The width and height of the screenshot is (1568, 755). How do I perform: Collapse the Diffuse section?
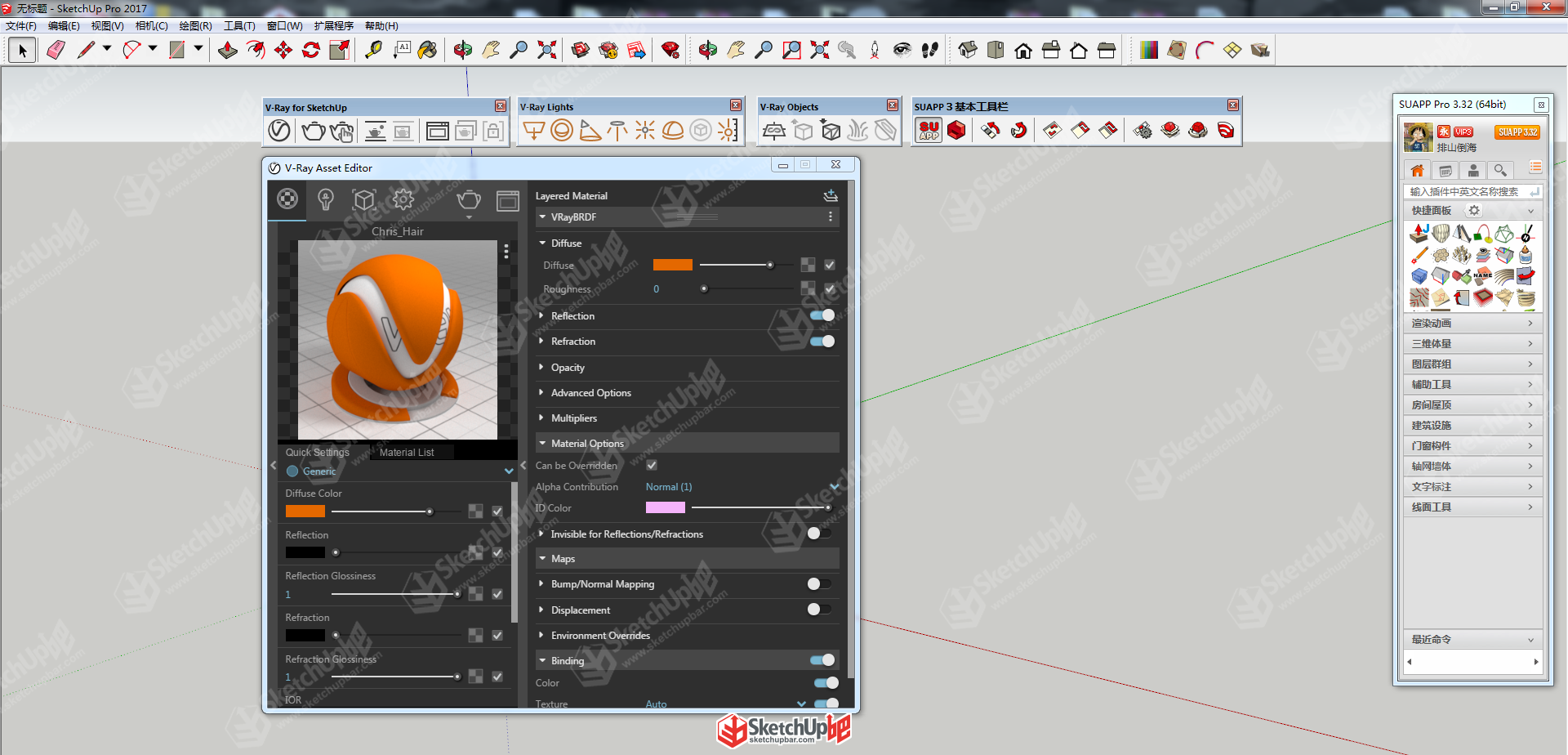coord(542,243)
